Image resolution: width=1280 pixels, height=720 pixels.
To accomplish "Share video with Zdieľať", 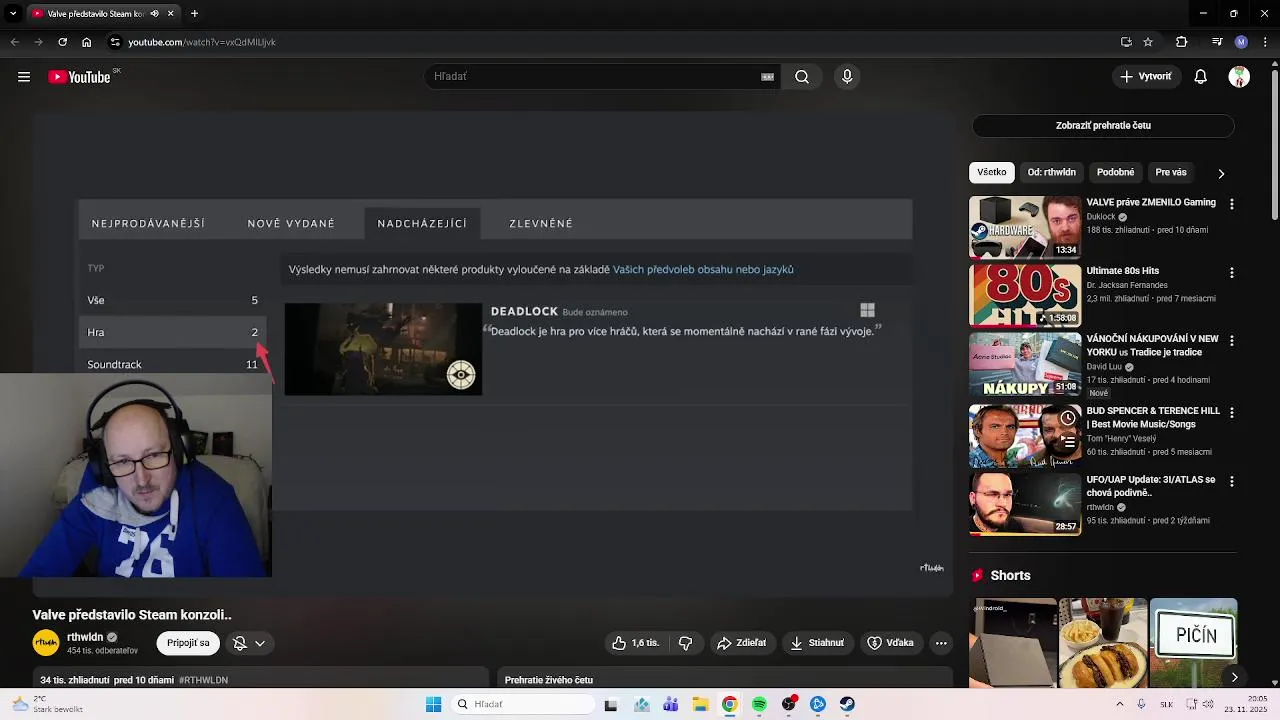I will (x=741, y=643).
